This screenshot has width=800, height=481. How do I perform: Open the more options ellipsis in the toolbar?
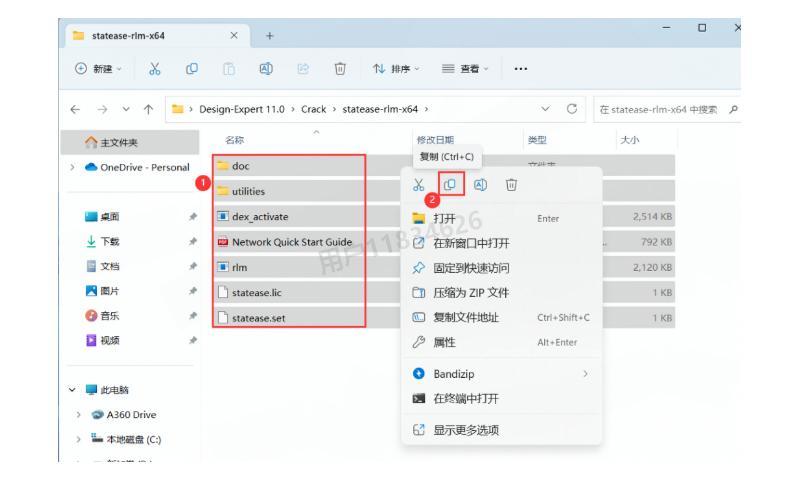pyautogui.click(x=520, y=69)
